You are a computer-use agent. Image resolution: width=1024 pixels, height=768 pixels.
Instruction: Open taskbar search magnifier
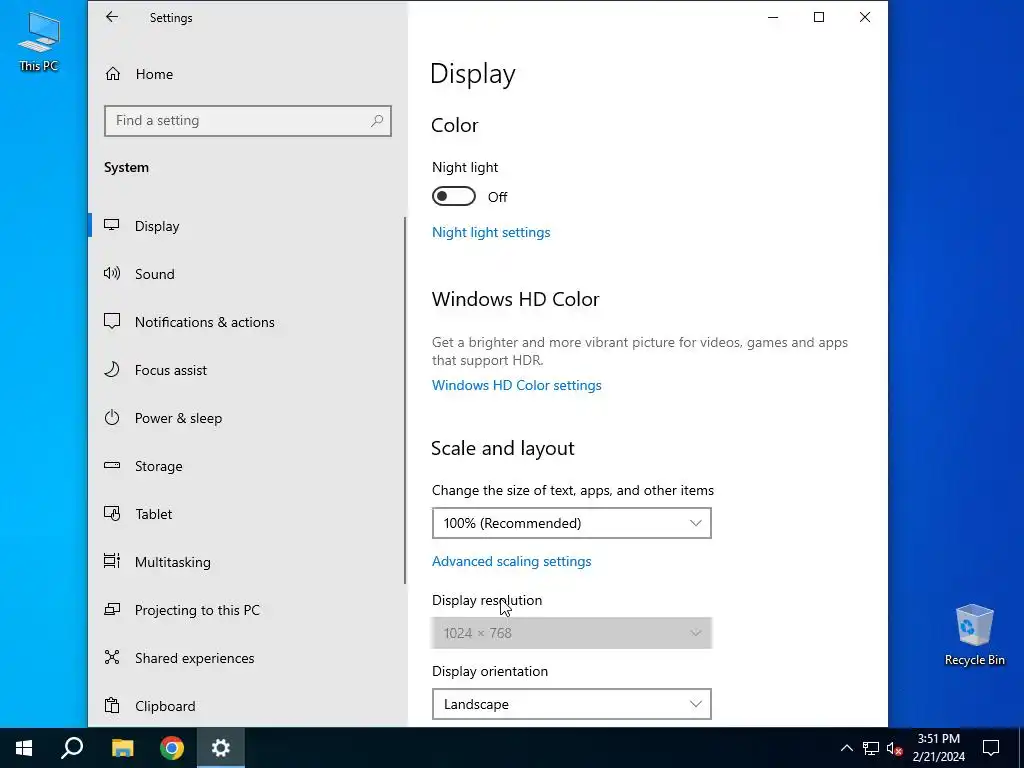pos(72,748)
